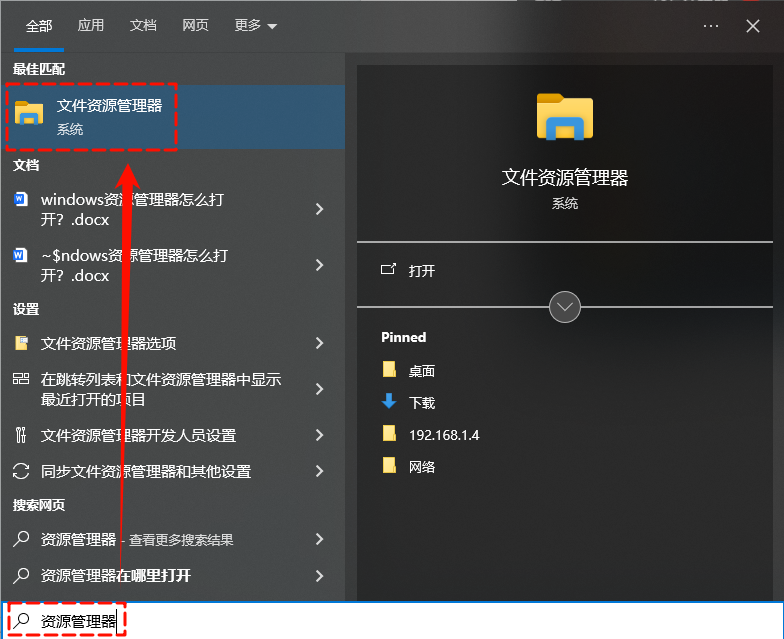This screenshot has width=784, height=639.
Task: Expand arrow next to 文件资源管理器选项
Action: [x=320, y=343]
